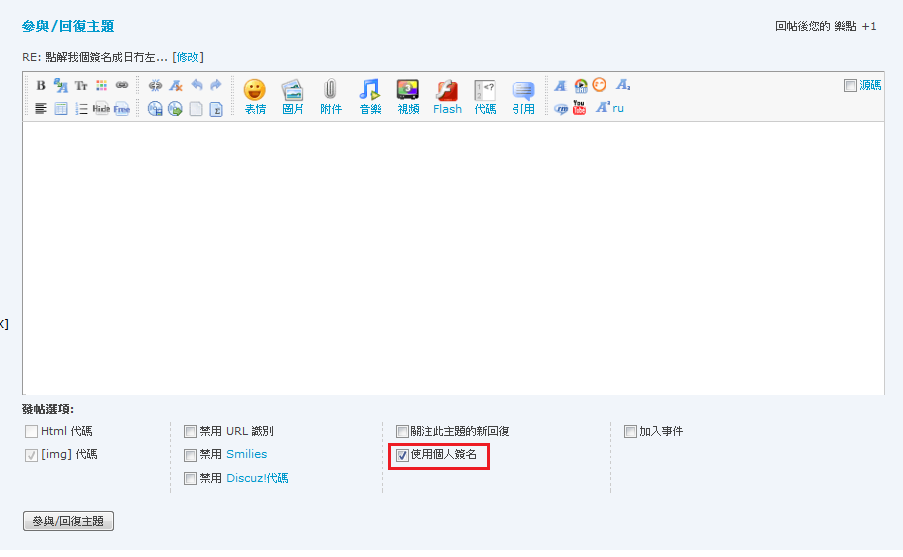903x557 pixels.
Task: Insert a YouTube video
Action: coord(579,108)
